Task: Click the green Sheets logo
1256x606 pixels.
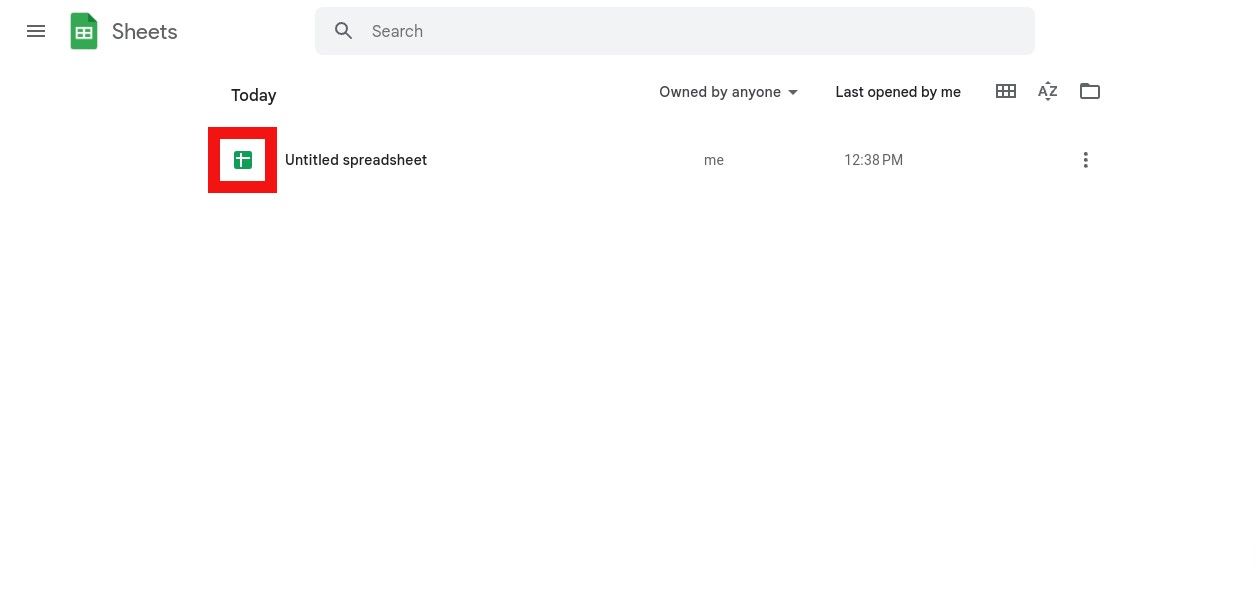Action: pos(84,31)
